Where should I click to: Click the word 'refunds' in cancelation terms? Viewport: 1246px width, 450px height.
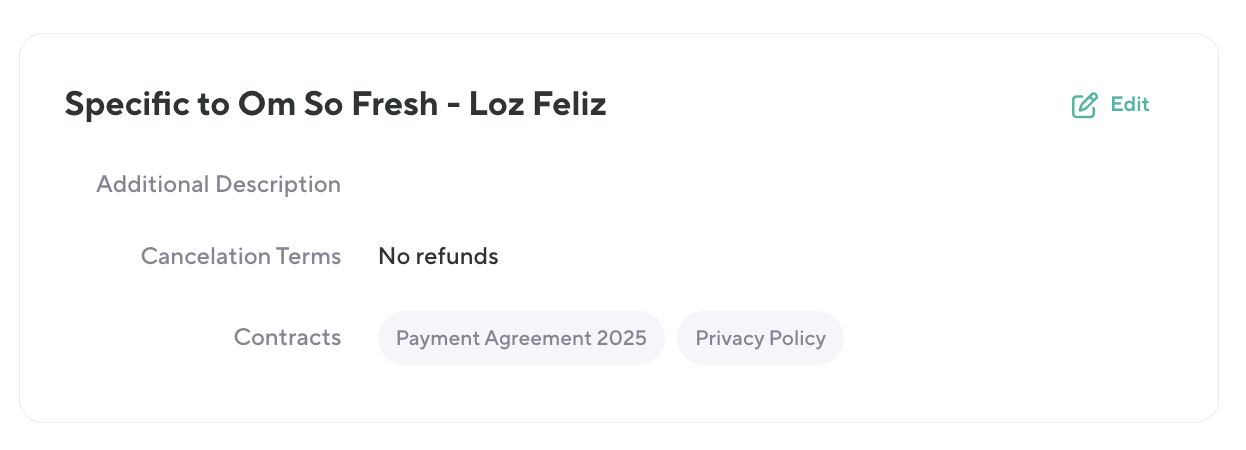[456, 256]
